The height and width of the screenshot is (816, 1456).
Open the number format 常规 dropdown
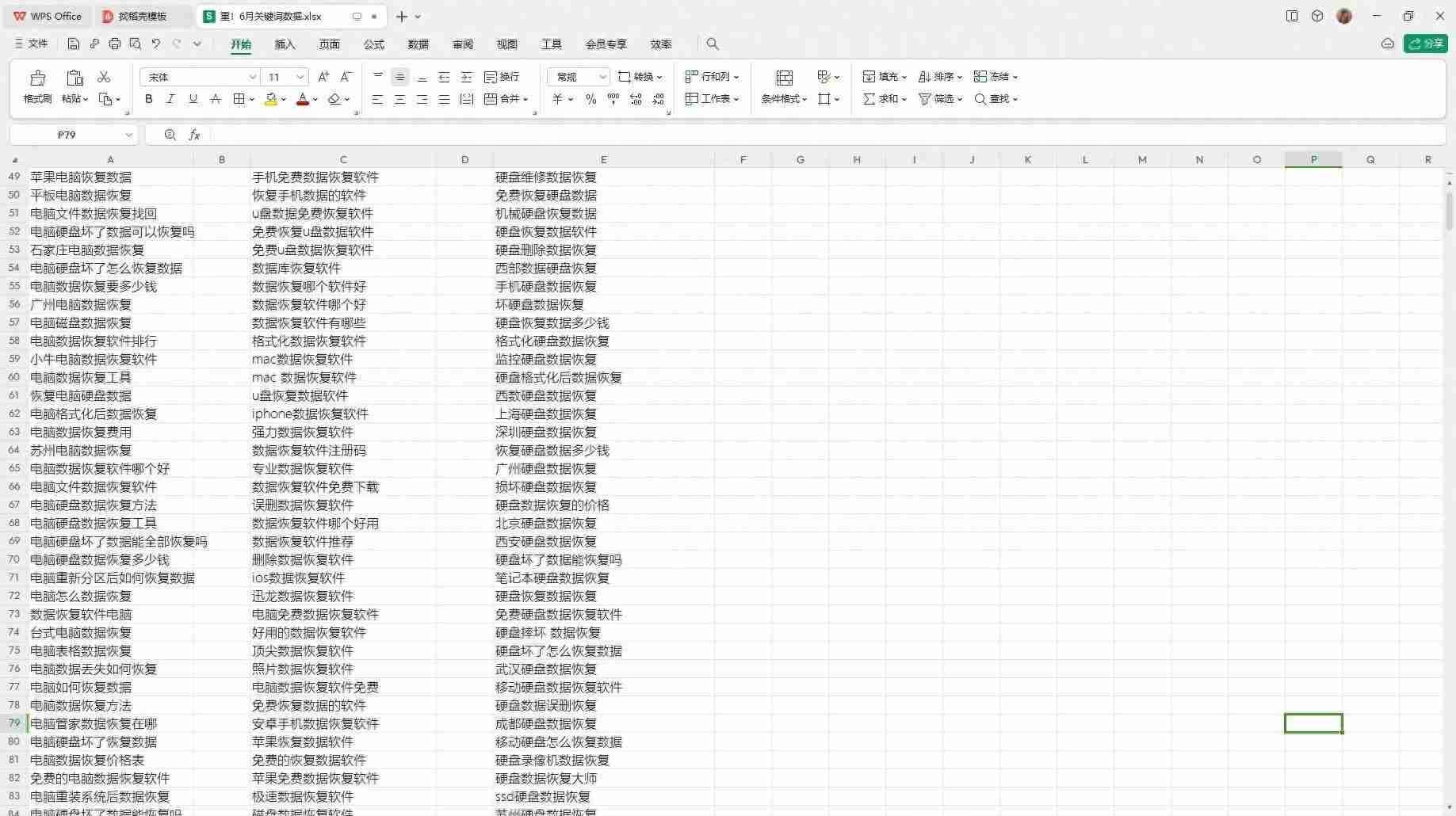pos(602,77)
